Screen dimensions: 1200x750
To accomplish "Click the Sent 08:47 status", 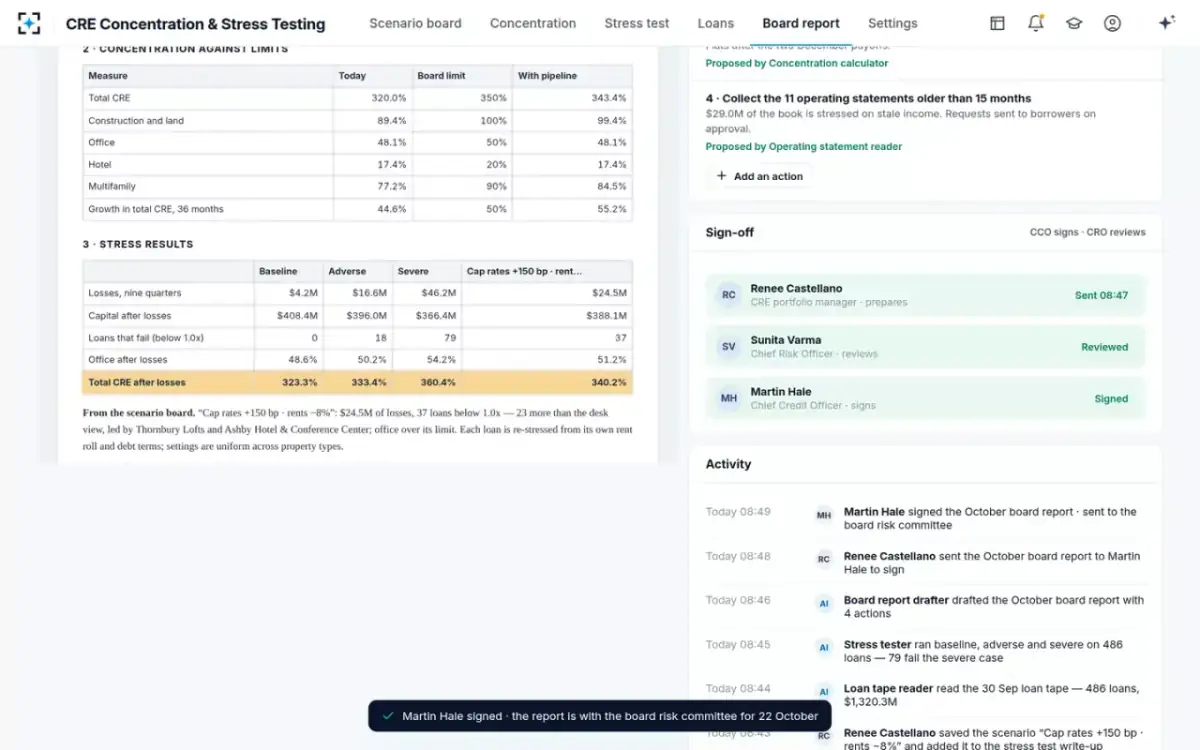I will pyautogui.click(x=1101, y=295).
